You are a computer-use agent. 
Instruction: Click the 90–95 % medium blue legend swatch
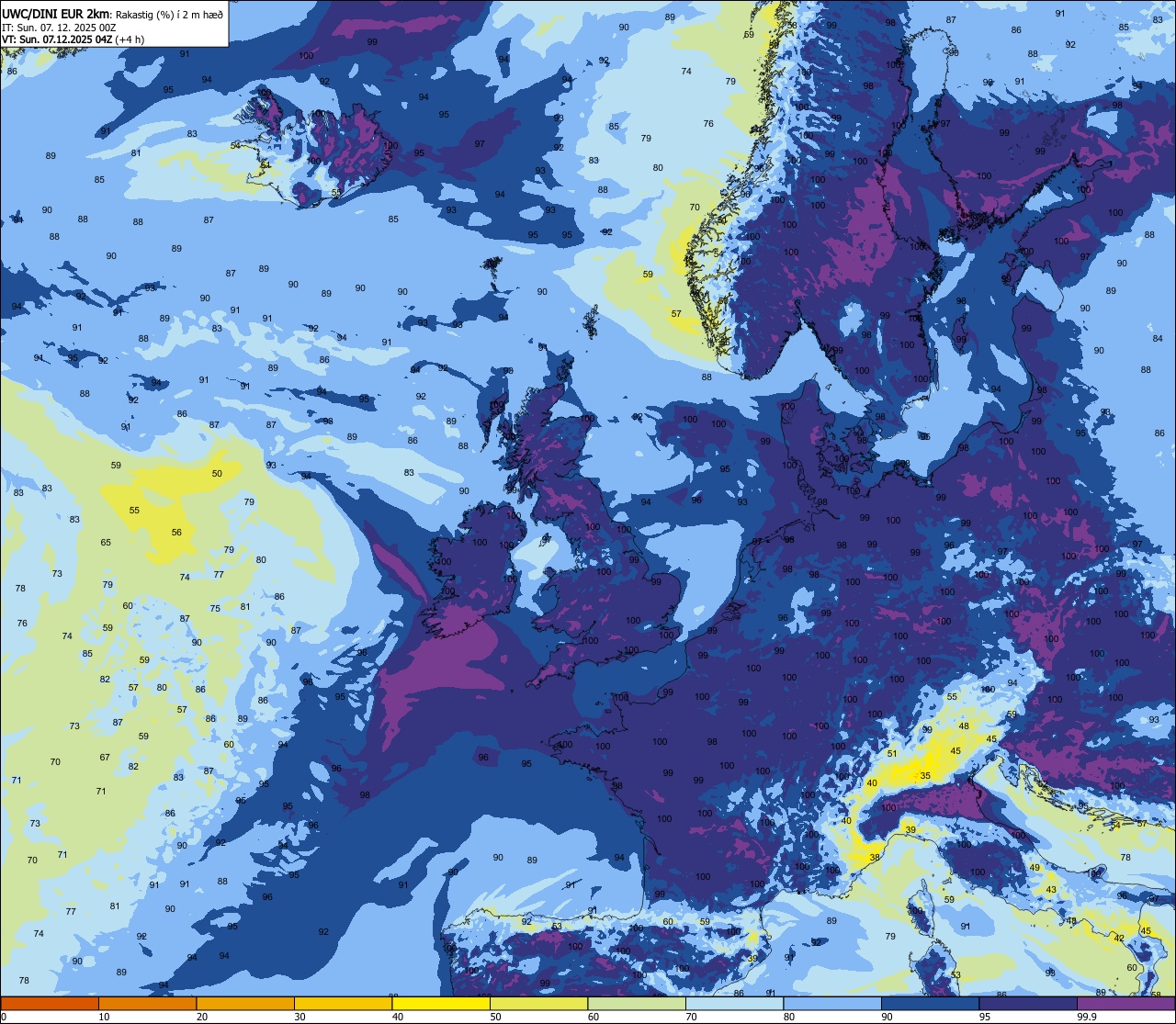(930, 1003)
